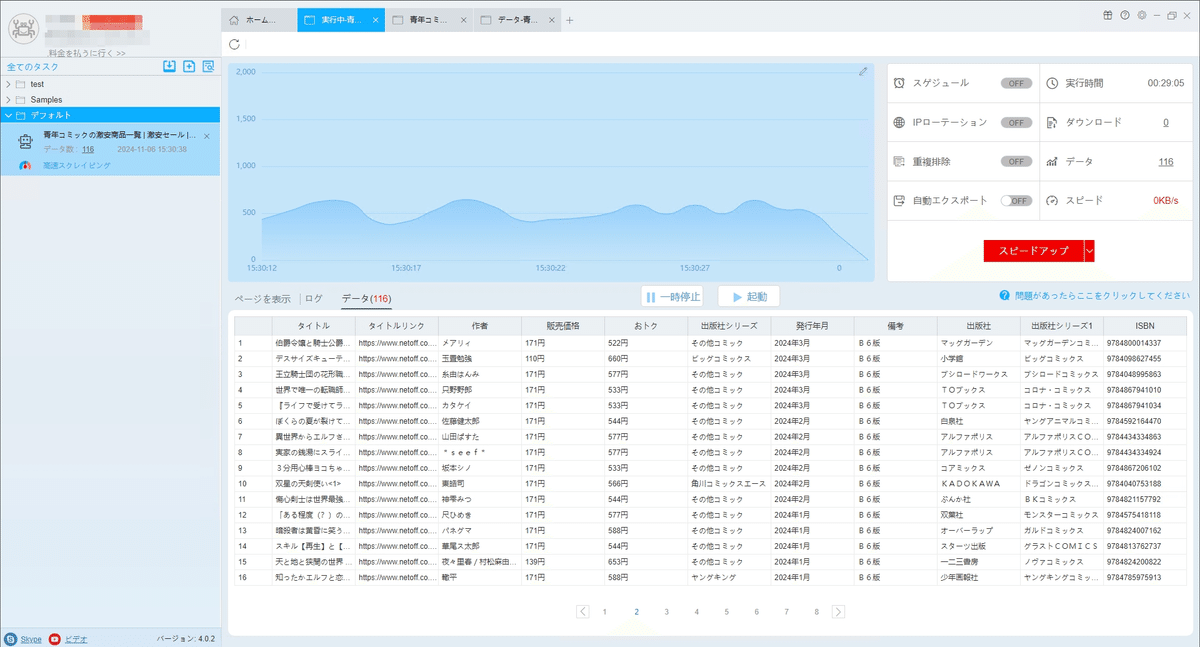Toggle the 重複排除 switch
1200x647 pixels.
(1016, 161)
